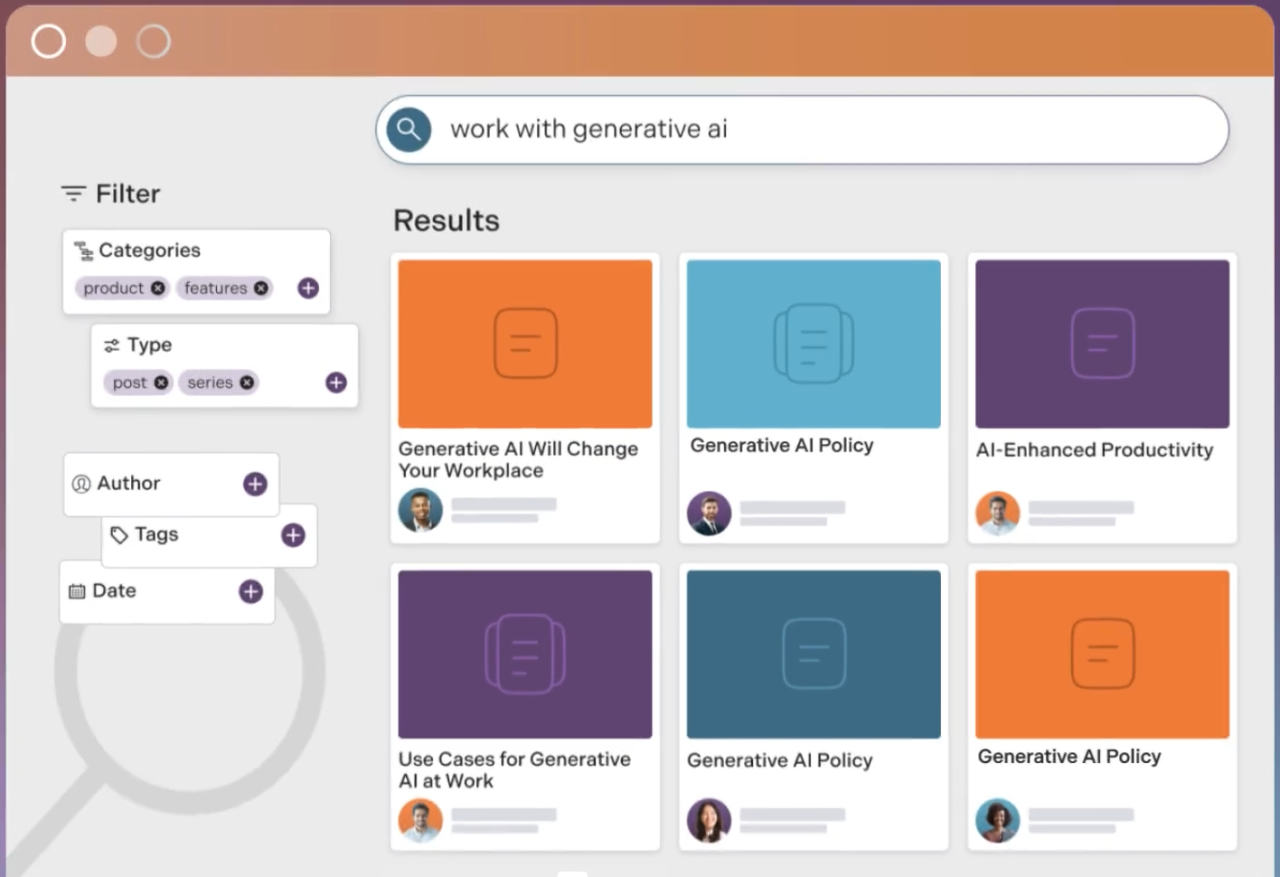The image size is (1280, 877).
Task: Open Generative AI Will Change Your Workplace
Action: 518,460
